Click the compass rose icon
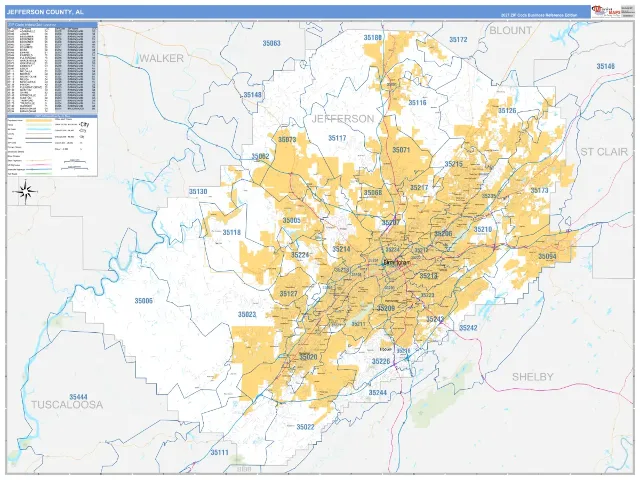This screenshot has height=480, width=640. point(25,191)
